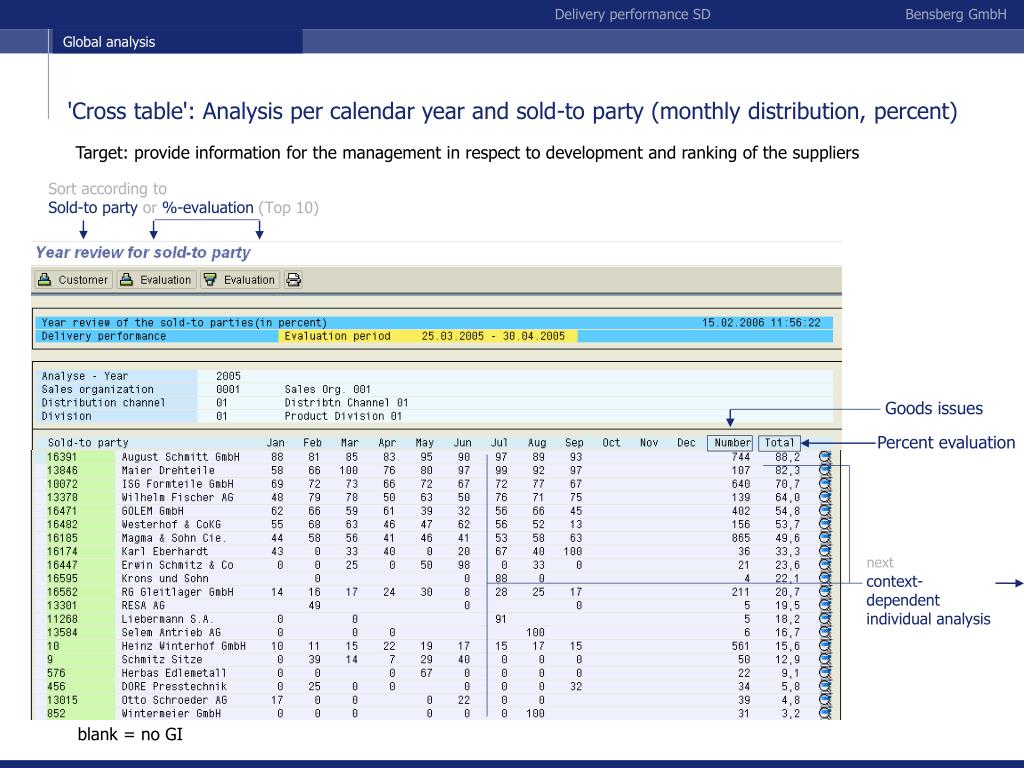The image size is (1024, 768).
Task: Click the timestamp 15.02.2006 11:56:22
Action: click(761, 323)
